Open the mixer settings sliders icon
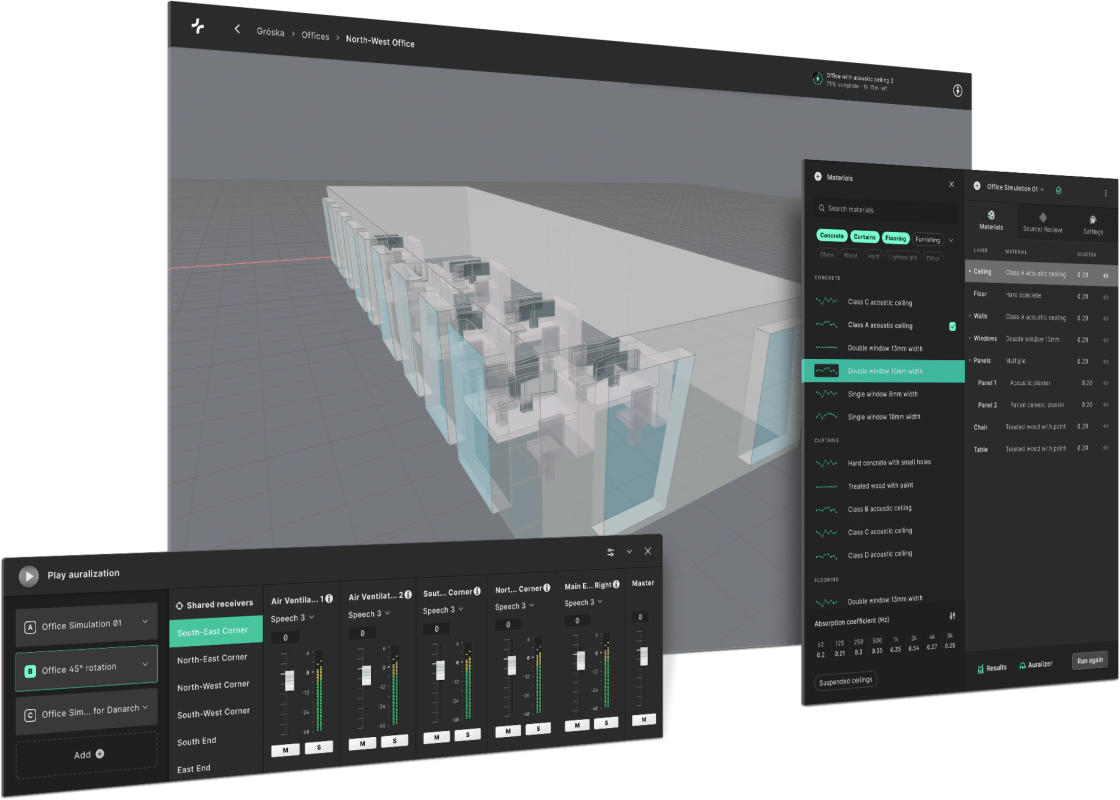Screen dimensions: 1120x800 click(610, 552)
